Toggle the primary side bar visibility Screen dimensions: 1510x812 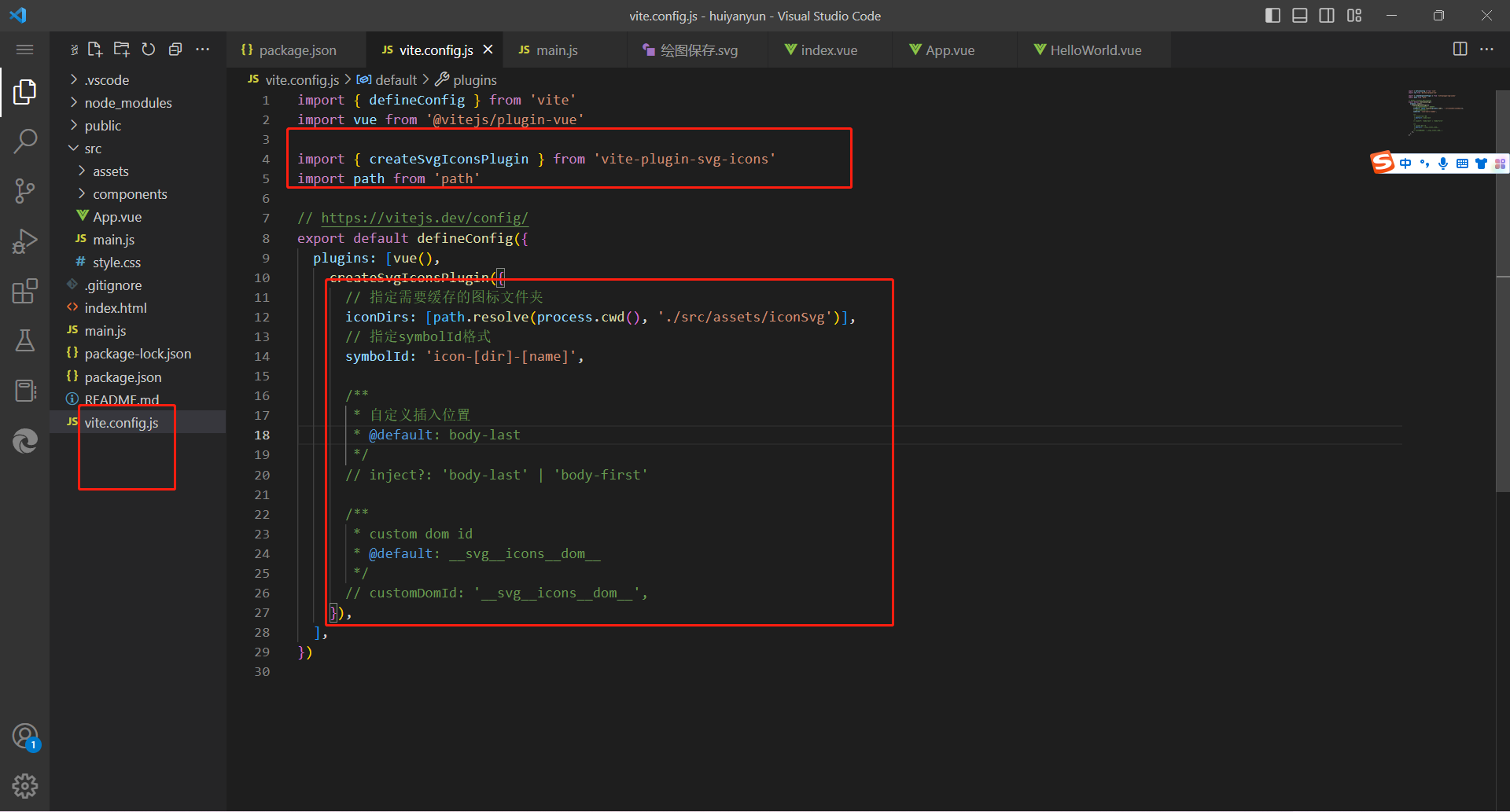(1272, 16)
